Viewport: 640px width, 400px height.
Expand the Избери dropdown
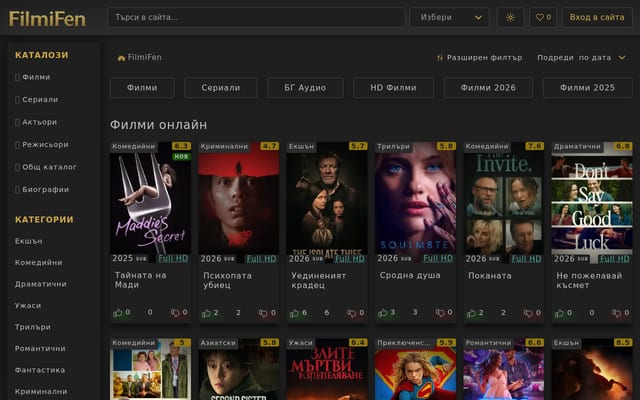click(449, 18)
